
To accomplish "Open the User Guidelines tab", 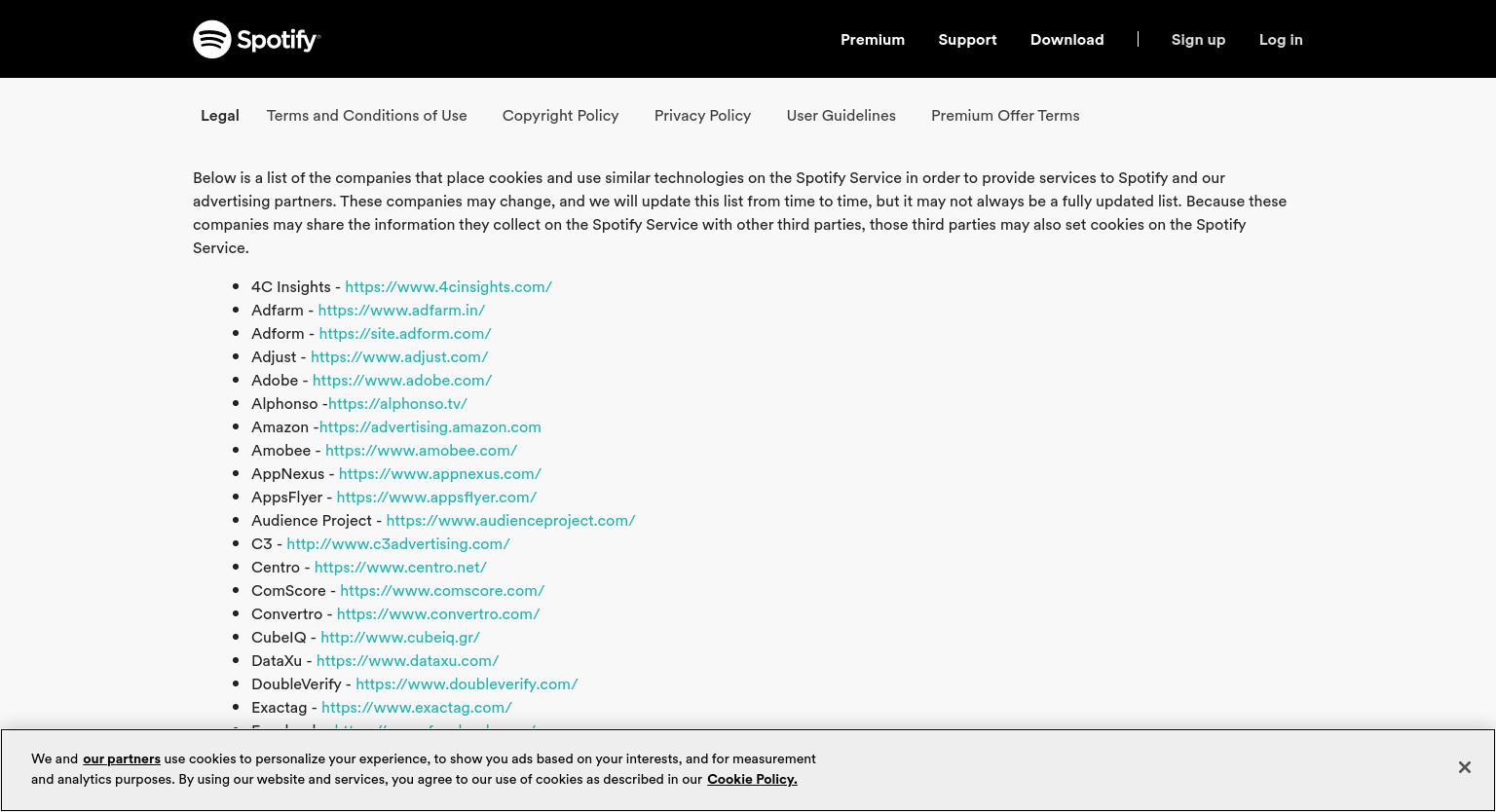I will [x=841, y=115].
